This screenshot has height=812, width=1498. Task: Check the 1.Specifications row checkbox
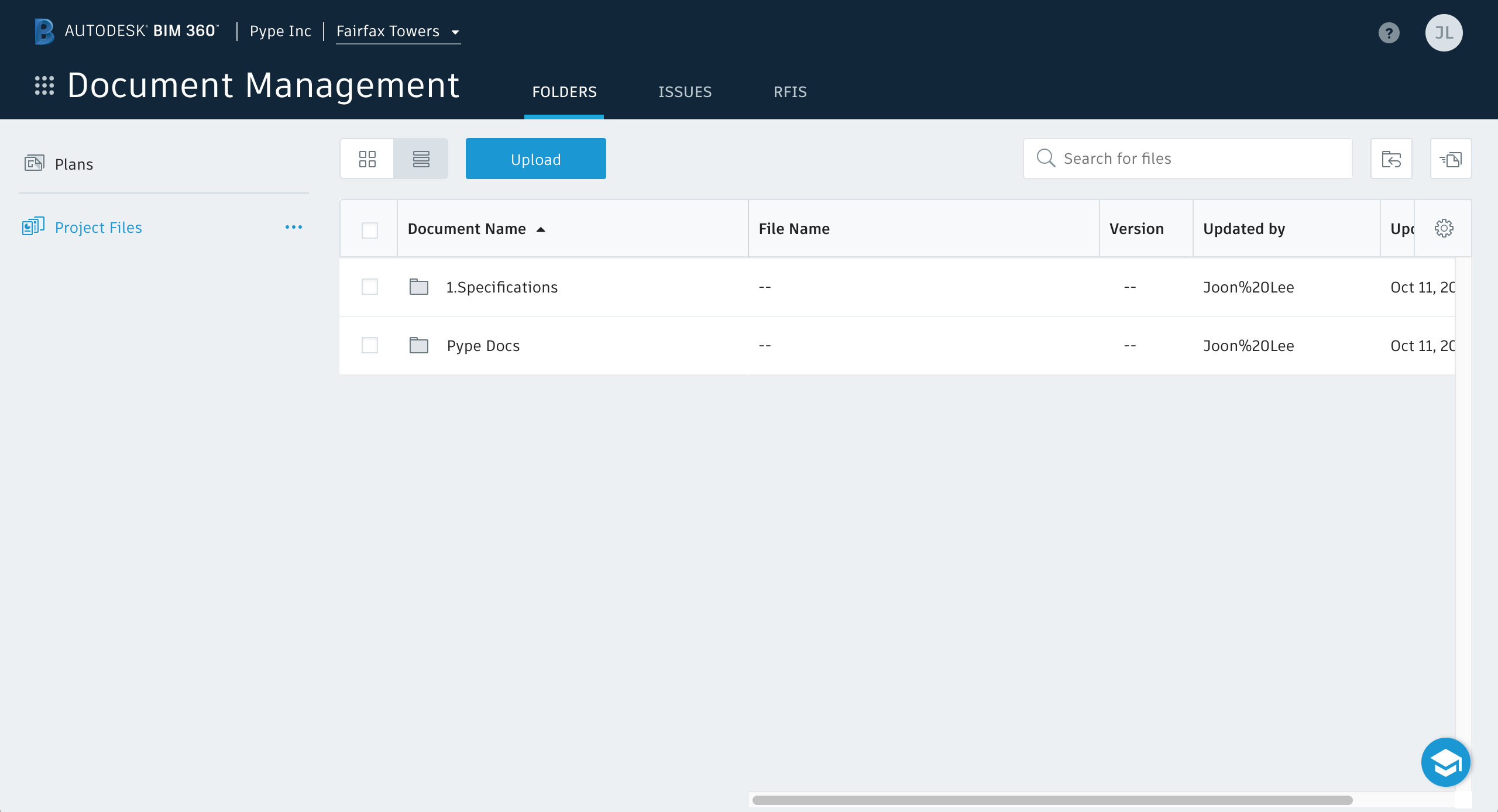(369, 287)
